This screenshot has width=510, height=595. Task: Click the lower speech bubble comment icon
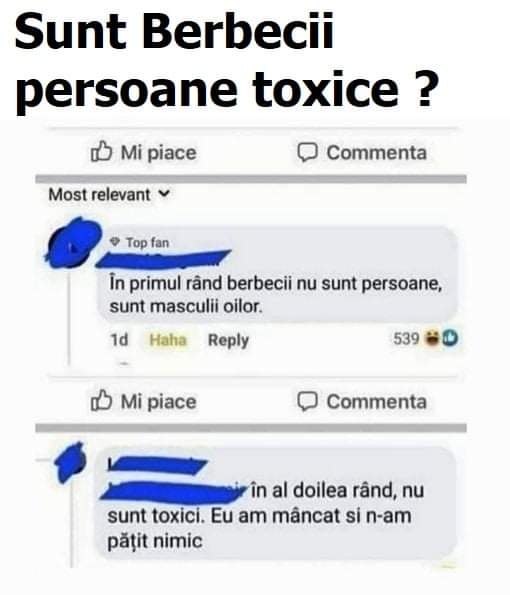[307, 401]
